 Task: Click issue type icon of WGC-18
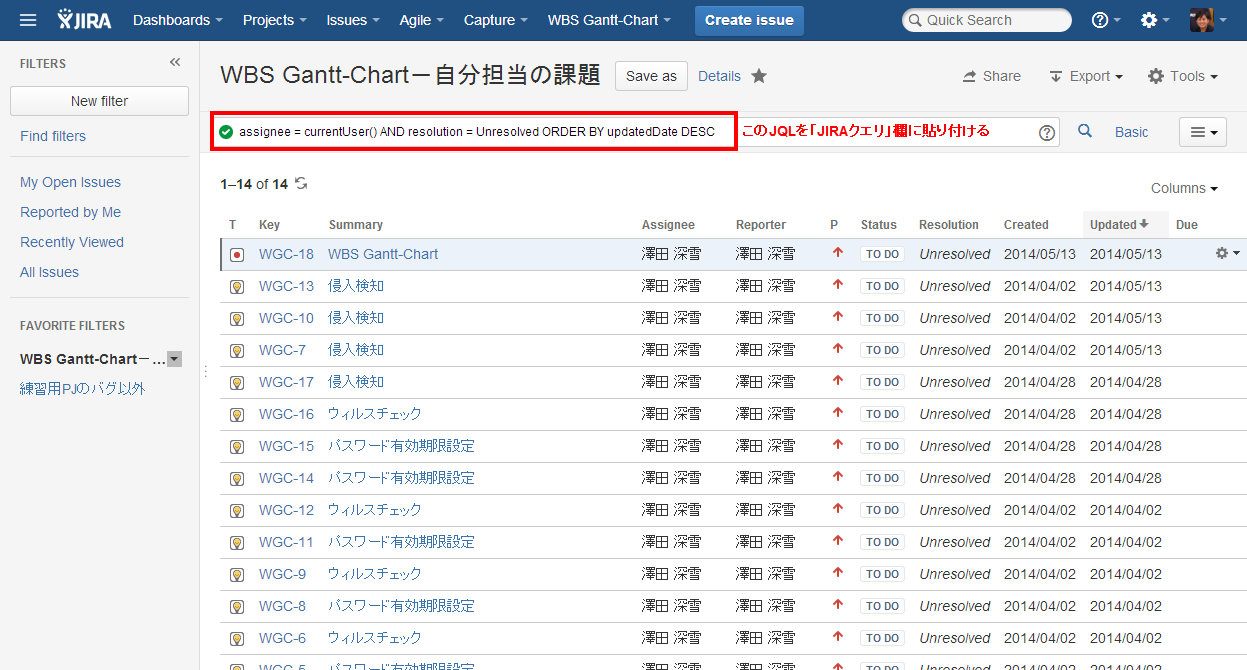237,255
